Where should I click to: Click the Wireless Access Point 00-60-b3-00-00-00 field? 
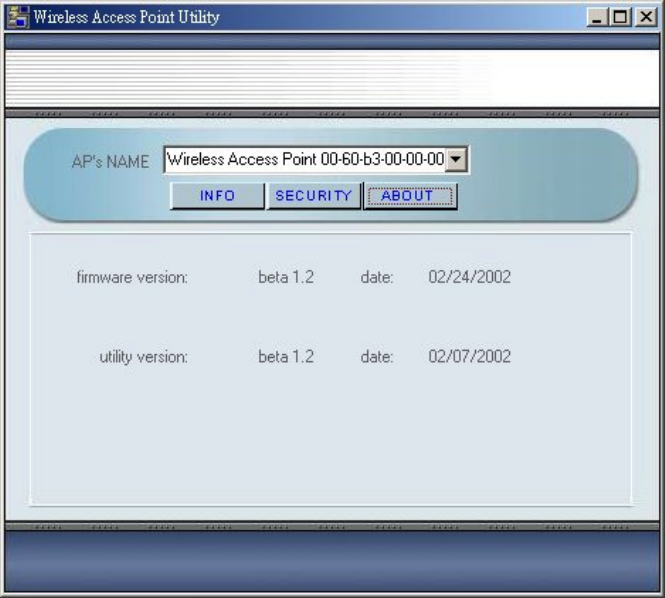coord(316,160)
